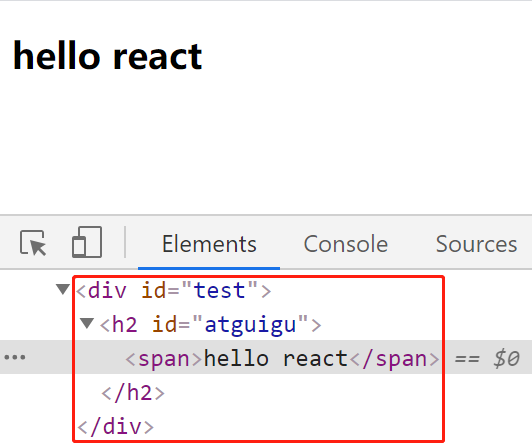This screenshot has width=532, height=447.
Task: Select the span hello react node
Action: pyautogui.click(x=282, y=359)
